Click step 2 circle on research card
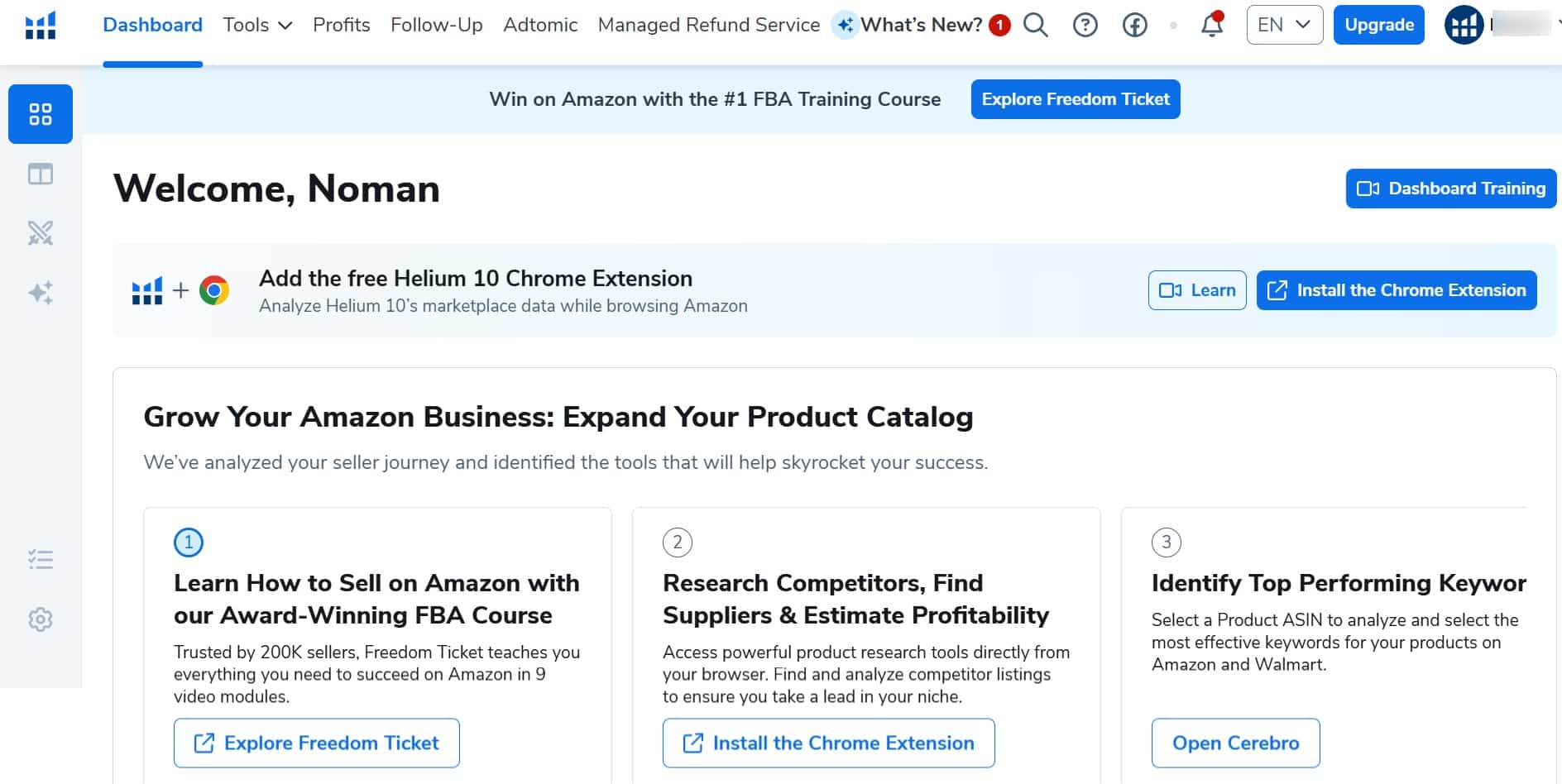The image size is (1562, 784). click(x=678, y=543)
